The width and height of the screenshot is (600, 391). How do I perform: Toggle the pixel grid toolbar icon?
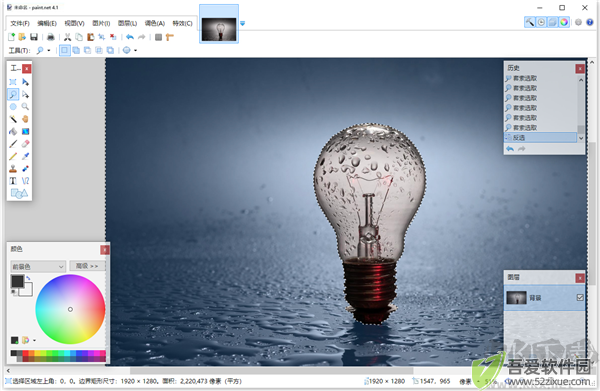tap(158, 37)
